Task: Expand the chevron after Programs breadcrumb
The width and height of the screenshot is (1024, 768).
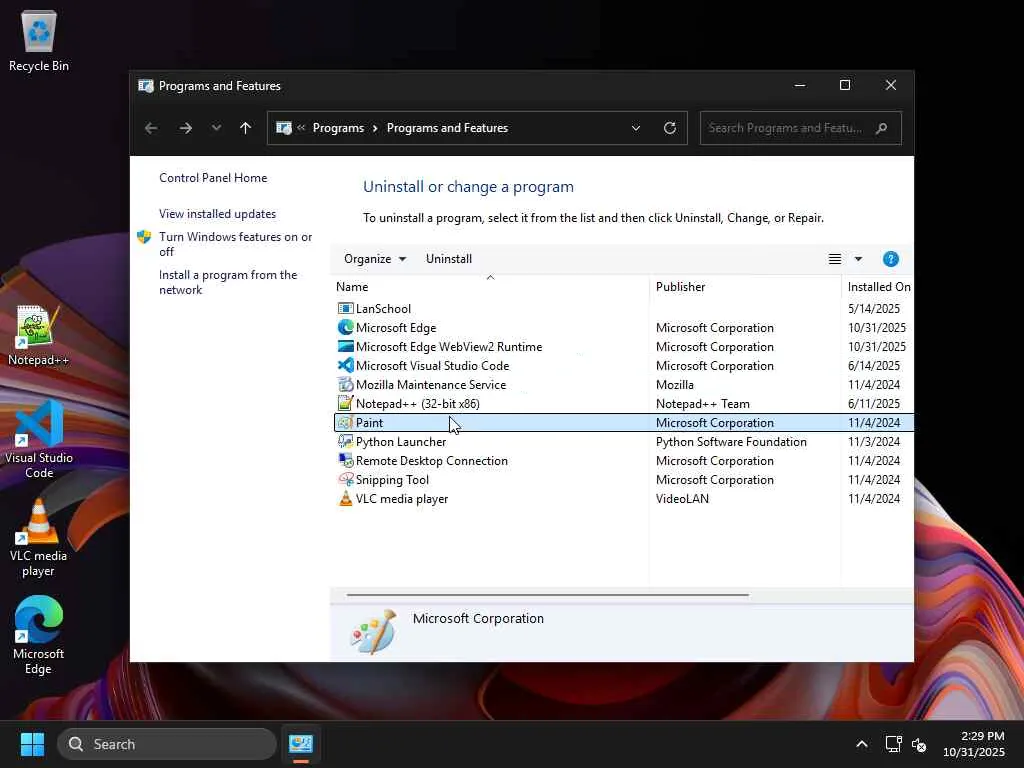Action: (x=375, y=128)
